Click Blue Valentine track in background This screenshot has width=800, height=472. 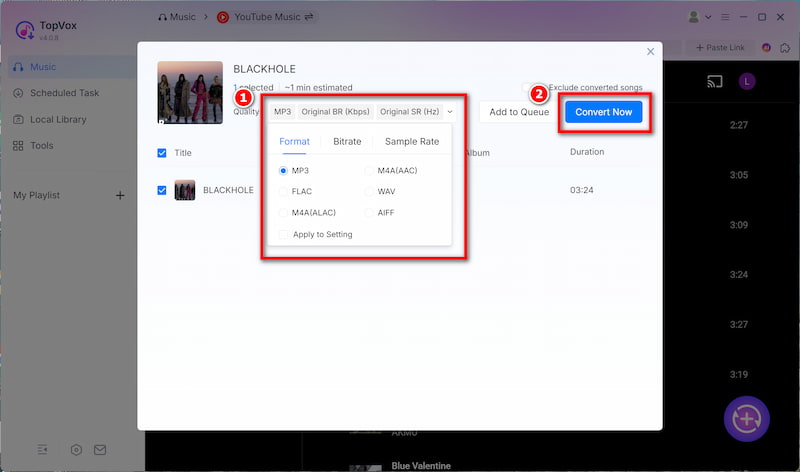421,466
